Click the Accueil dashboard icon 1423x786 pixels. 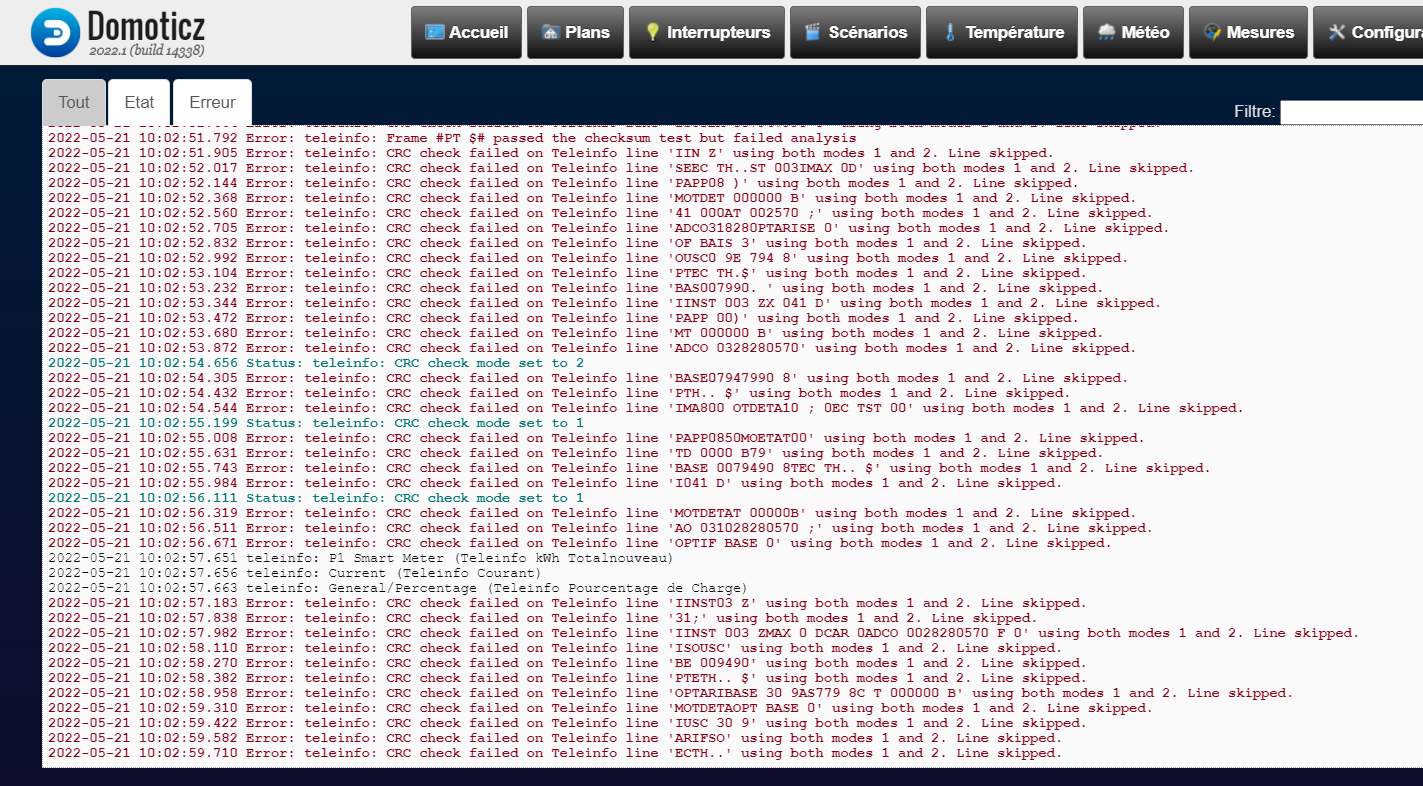(435, 32)
